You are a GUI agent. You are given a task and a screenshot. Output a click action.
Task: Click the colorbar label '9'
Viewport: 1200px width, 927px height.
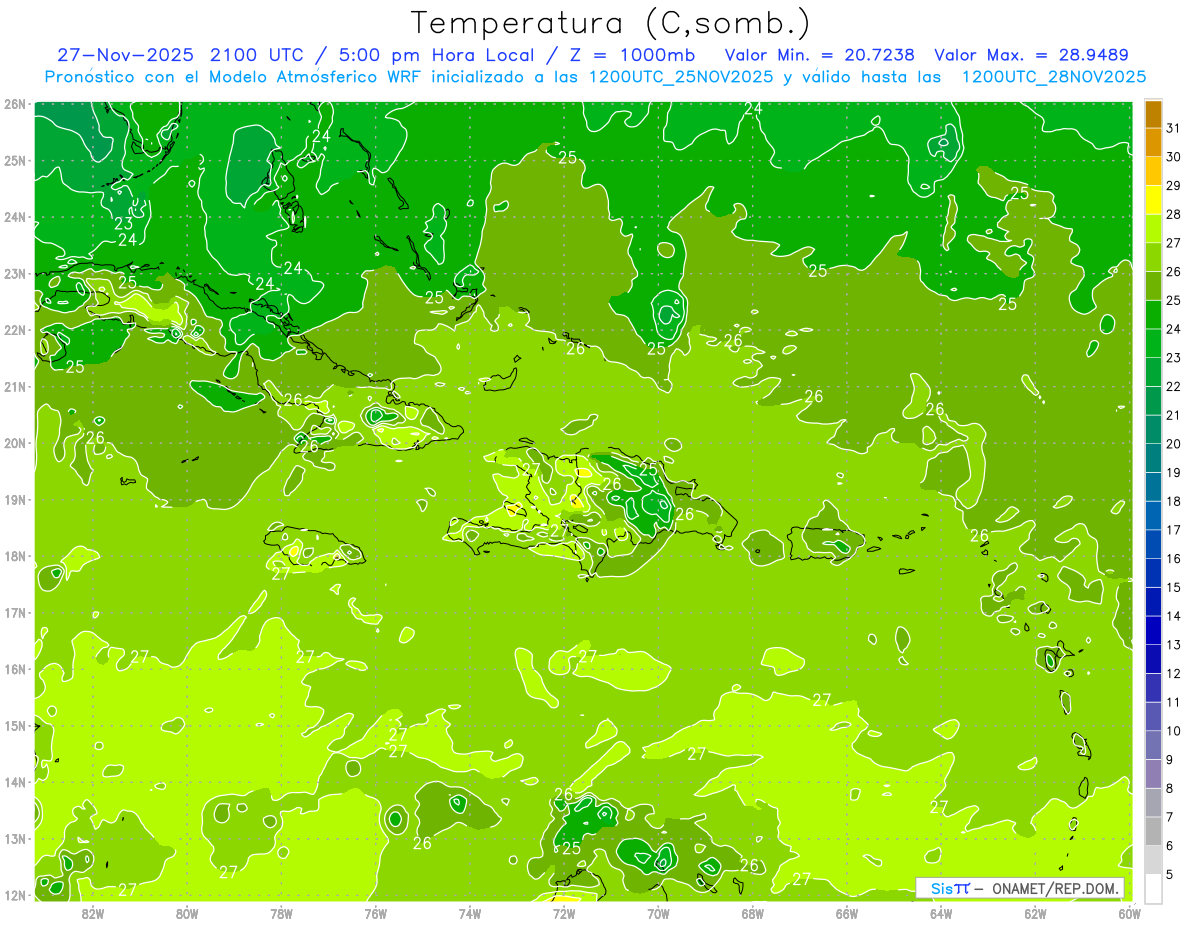point(1171,760)
